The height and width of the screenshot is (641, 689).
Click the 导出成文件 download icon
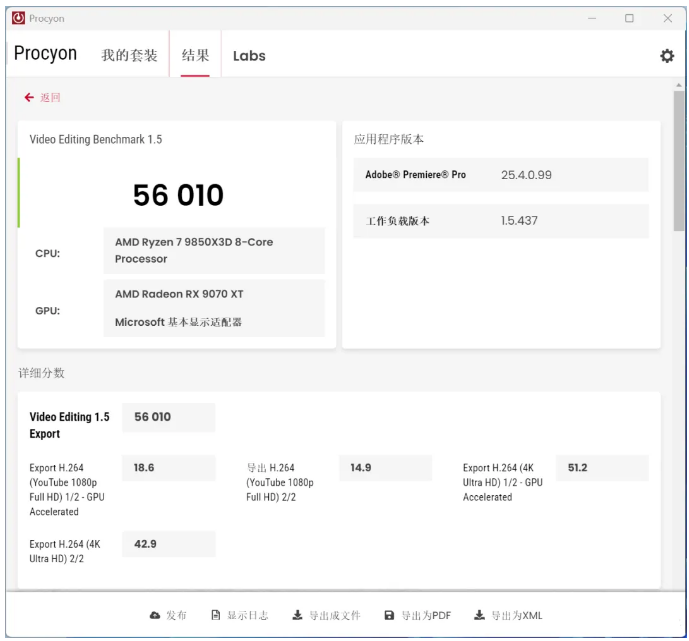297,616
